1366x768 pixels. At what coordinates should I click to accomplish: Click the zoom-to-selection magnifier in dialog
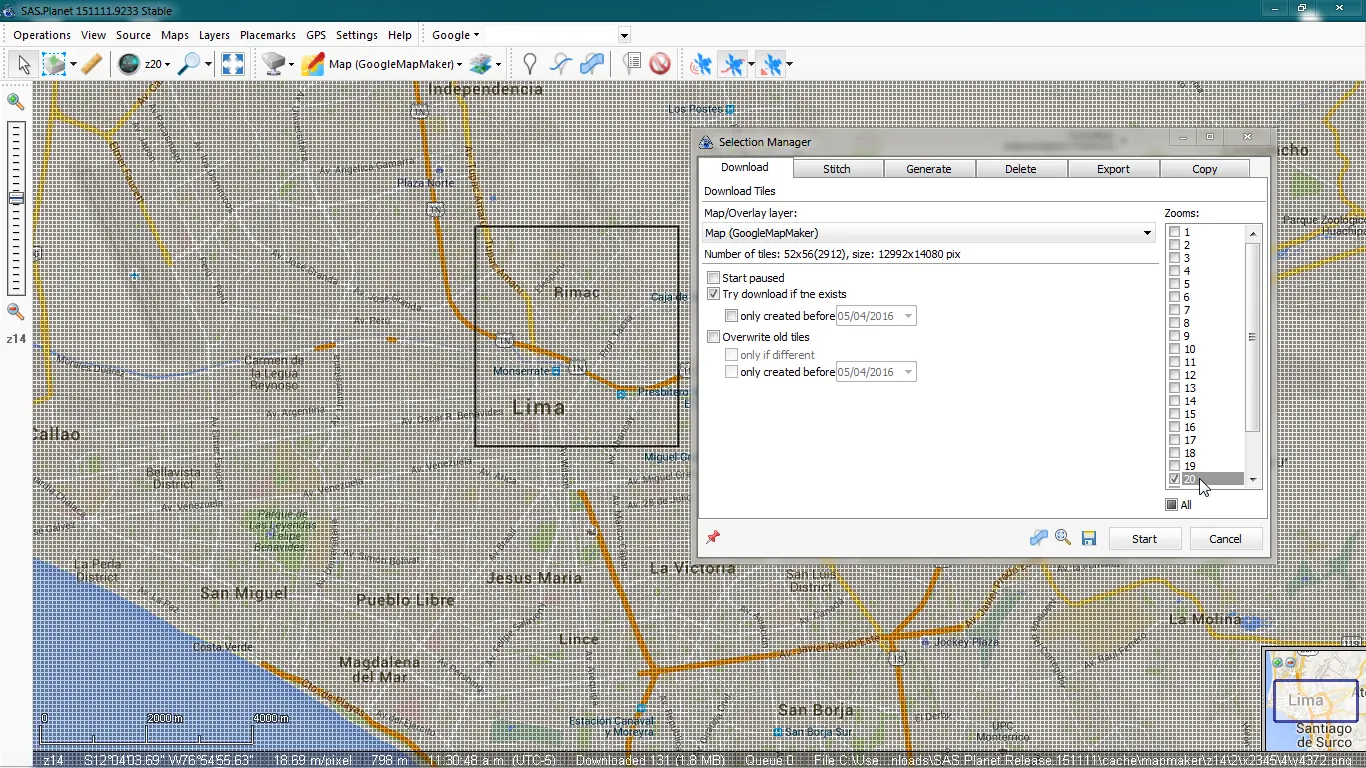click(1063, 538)
